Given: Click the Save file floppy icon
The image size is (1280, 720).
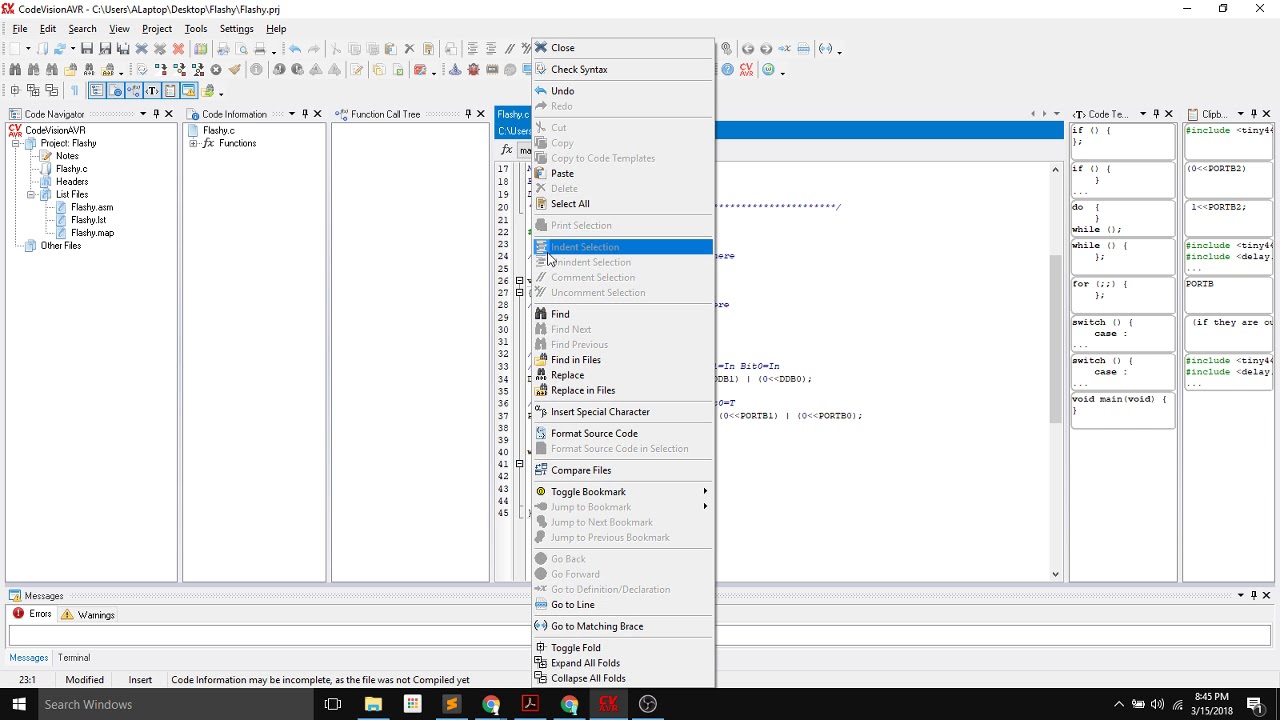Looking at the screenshot, I should tap(87, 49).
